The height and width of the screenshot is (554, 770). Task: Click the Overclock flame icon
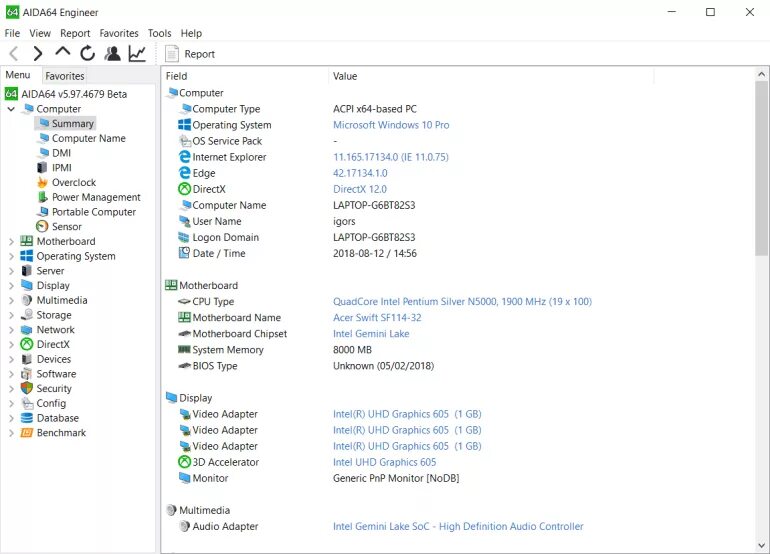click(42, 182)
